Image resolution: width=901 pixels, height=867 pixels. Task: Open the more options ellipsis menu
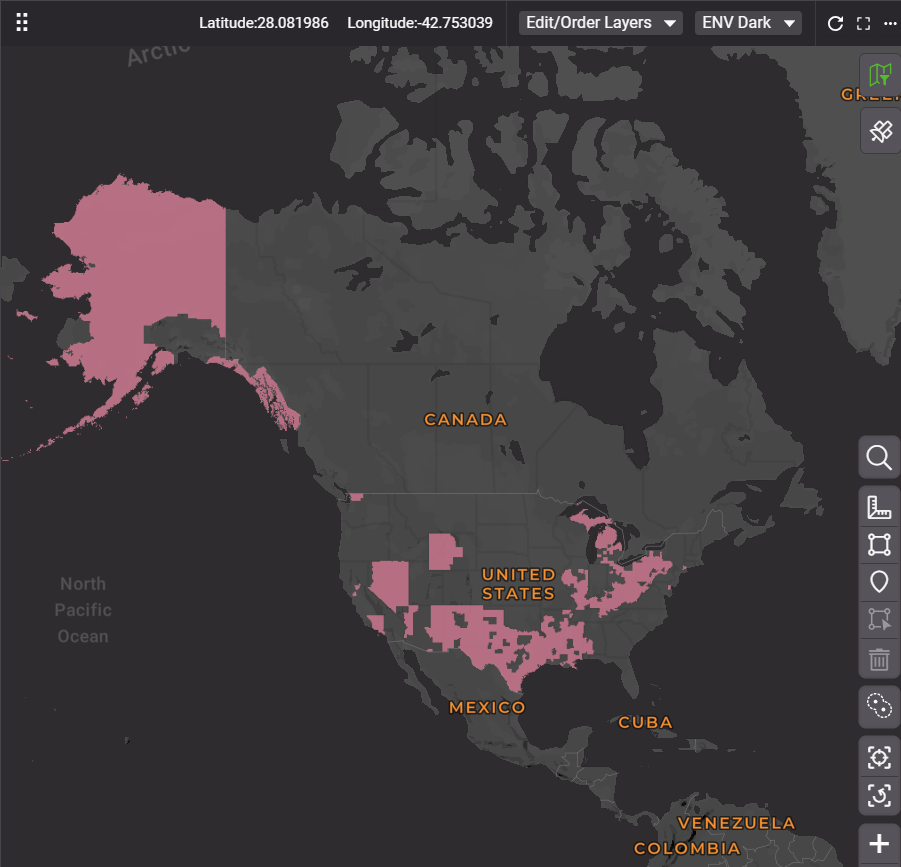(x=890, y=23)
